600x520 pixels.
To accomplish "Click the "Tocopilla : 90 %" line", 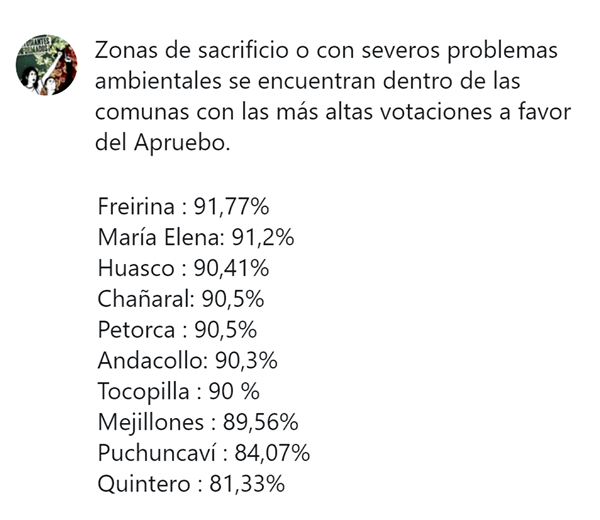I will (181, 392).
